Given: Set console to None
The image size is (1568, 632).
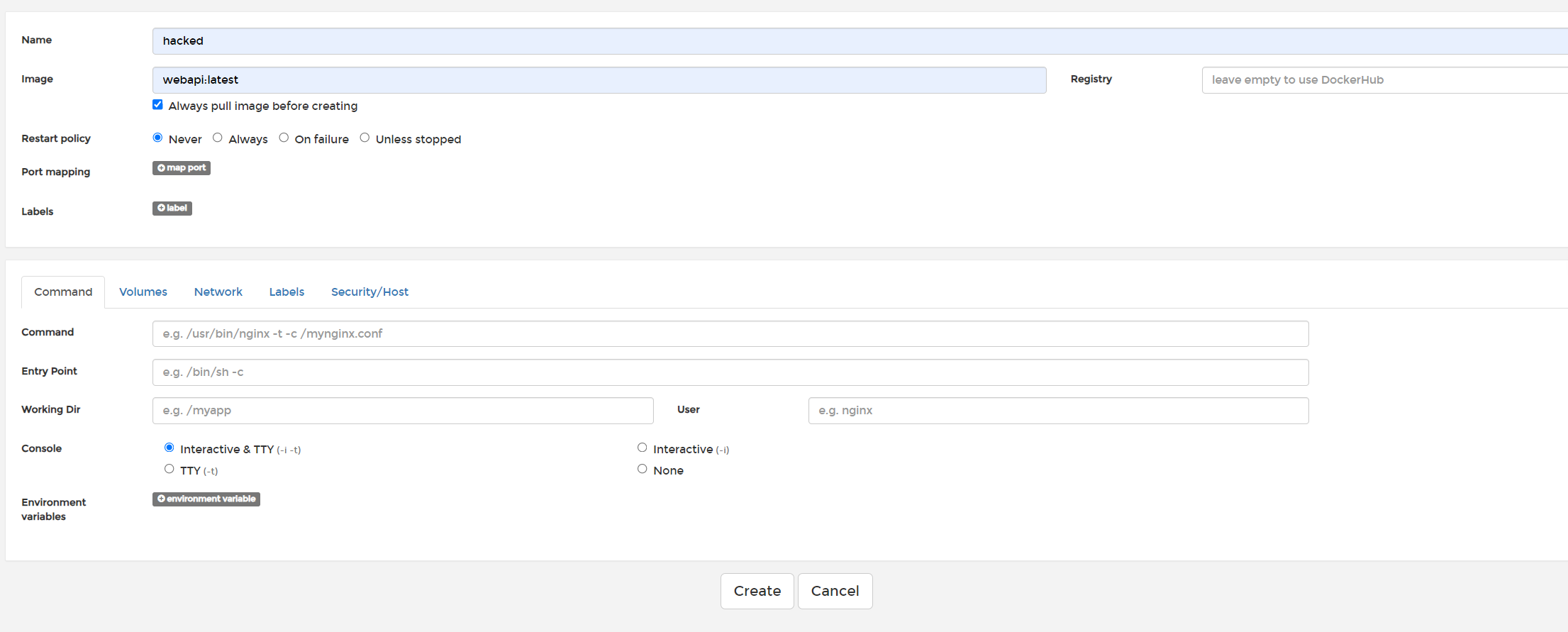Looking at the screenshot, I should pyautogui.click(x=643, y=469).
